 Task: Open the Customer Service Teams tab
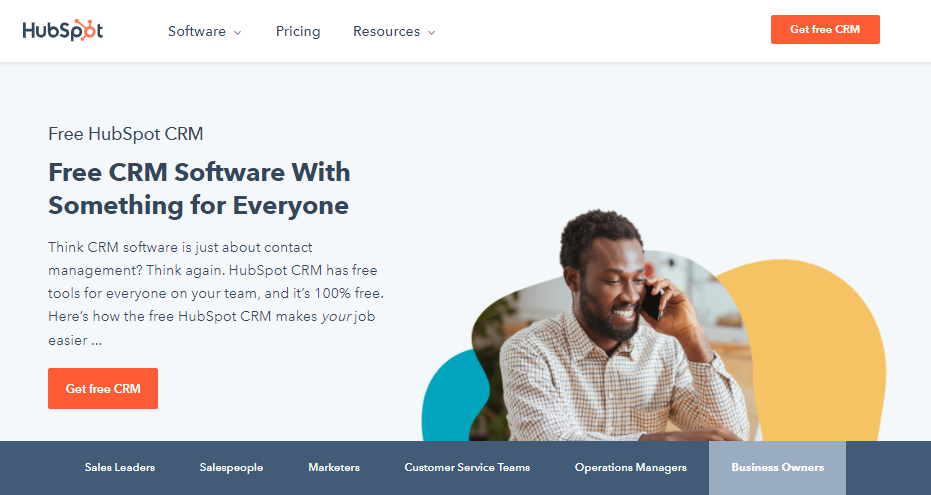click(467, 468)
